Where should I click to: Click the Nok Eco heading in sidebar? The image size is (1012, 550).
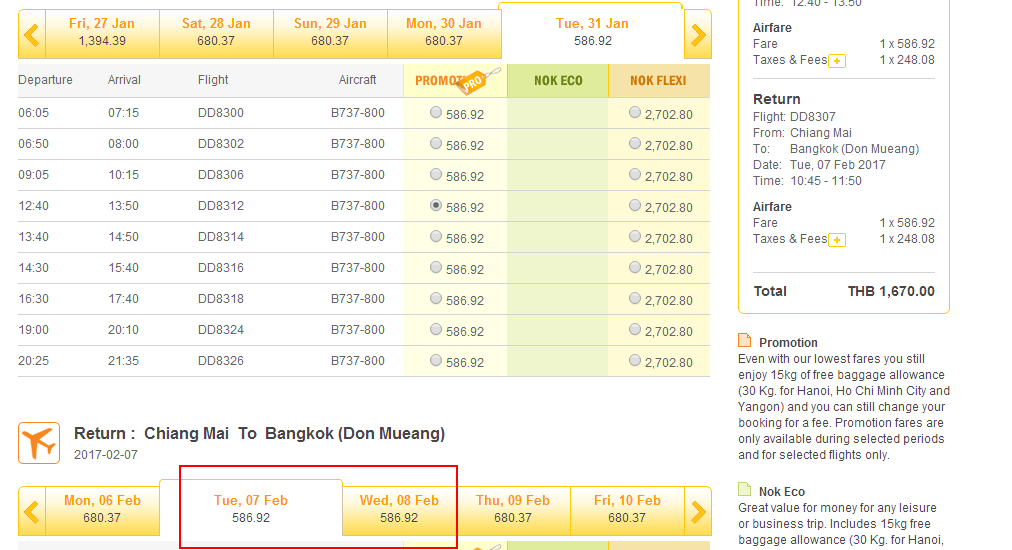tap(782, 492)
